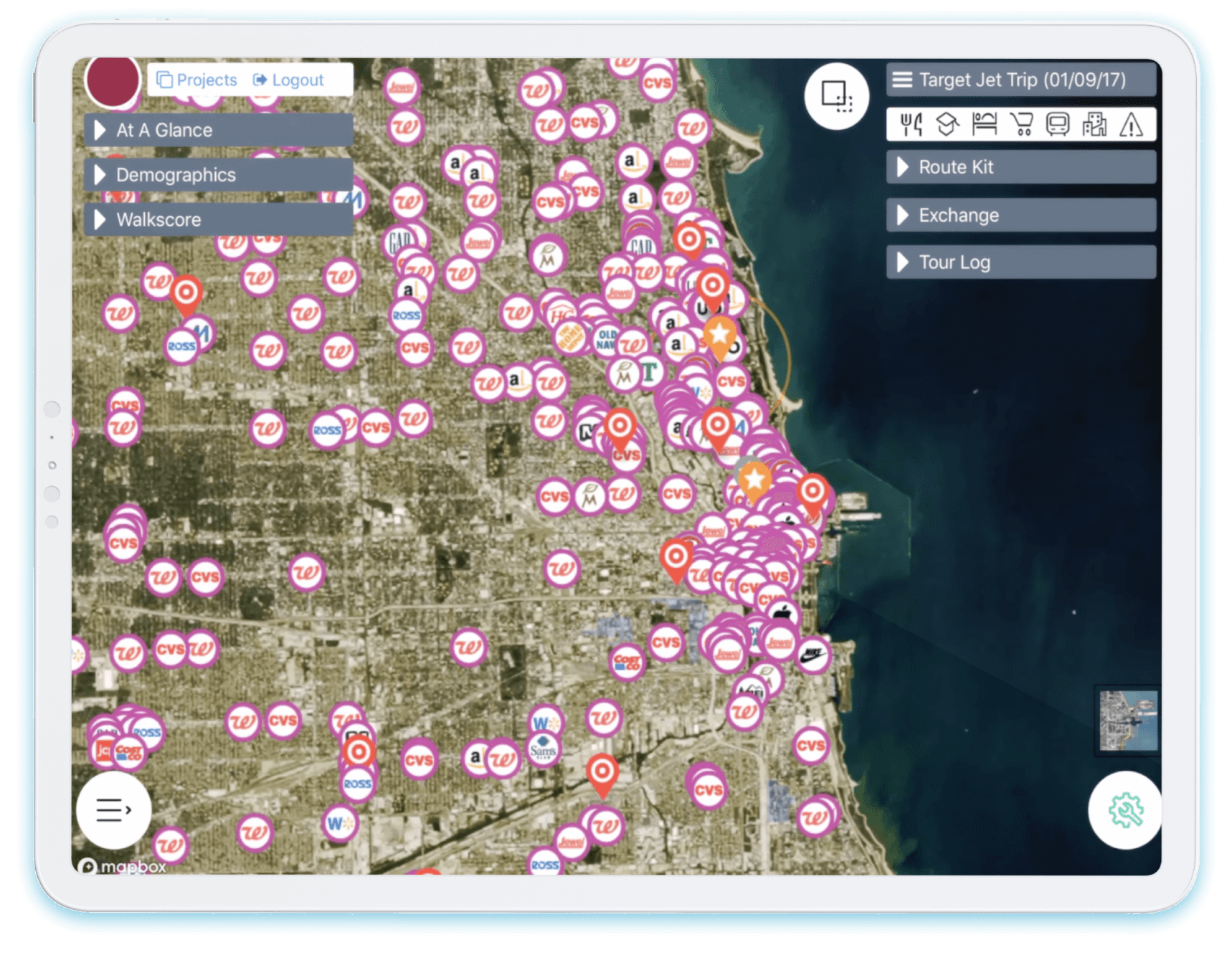1232x955 pixels.
Task: Expand the Exchange panel
Action: [x=1021, y=215]
